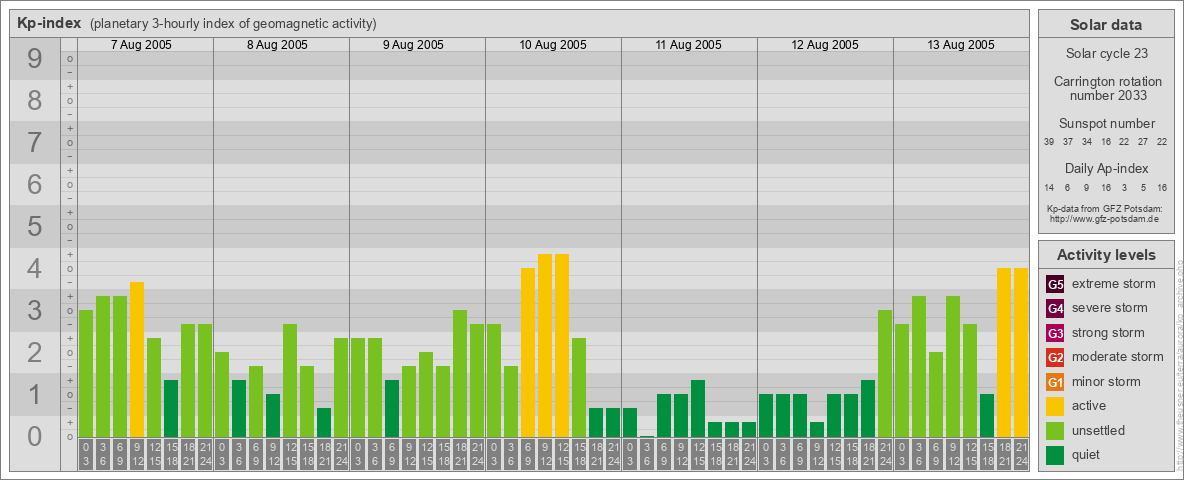1184x480 pixels.
Task: Click the Solar cycle 23 text
Action: point(1105,54)
